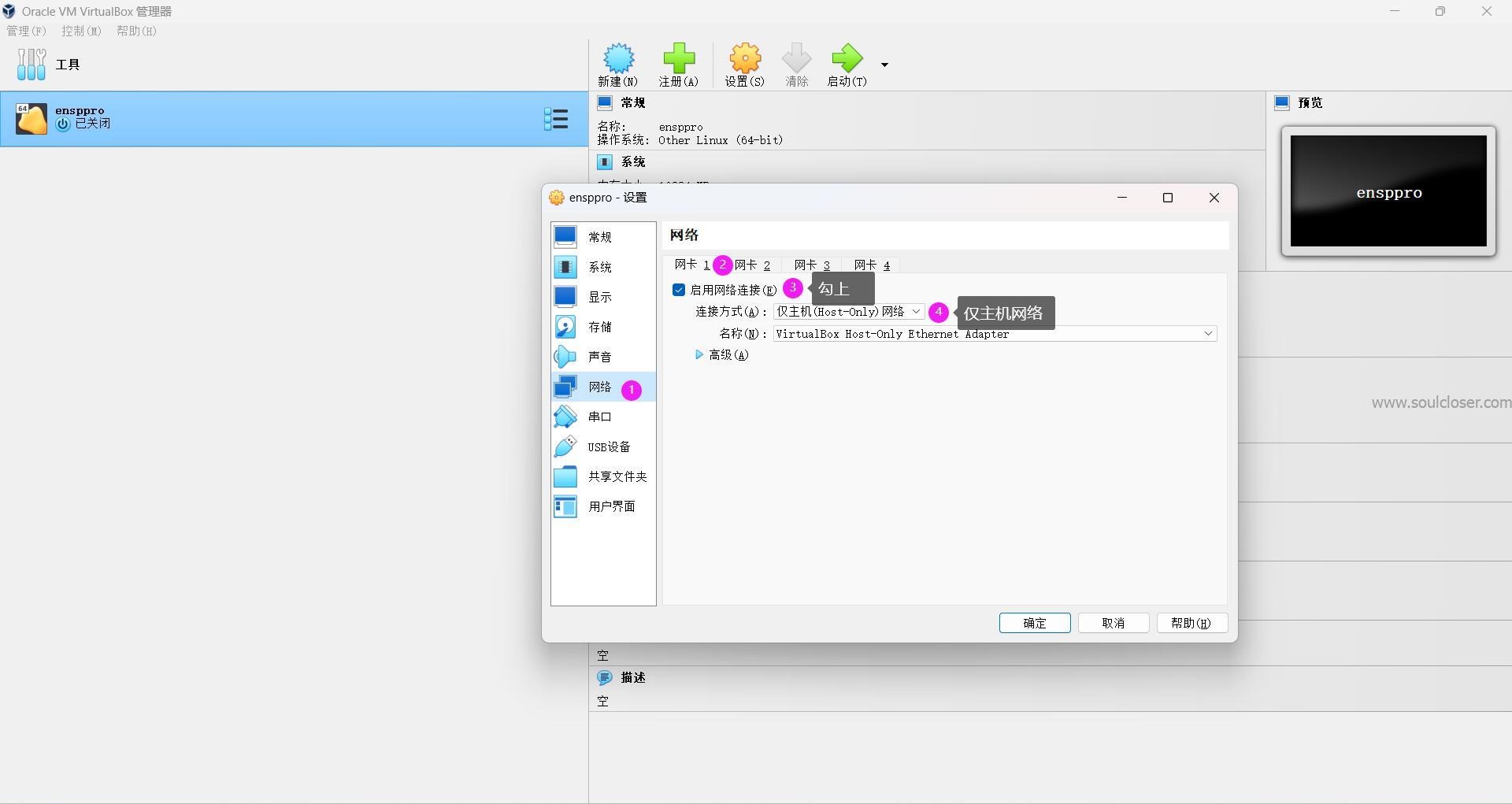Screen dimensions: 1512x804
Task: Open the ensppro VM list menu icon
Action: [556, 119]
